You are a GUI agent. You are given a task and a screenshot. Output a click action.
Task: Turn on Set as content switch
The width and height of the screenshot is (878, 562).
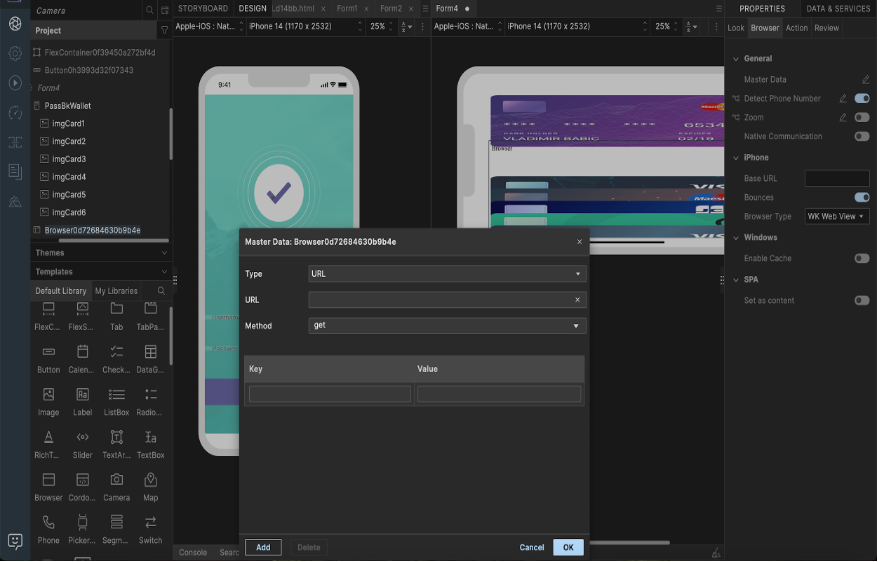(862, 301)
